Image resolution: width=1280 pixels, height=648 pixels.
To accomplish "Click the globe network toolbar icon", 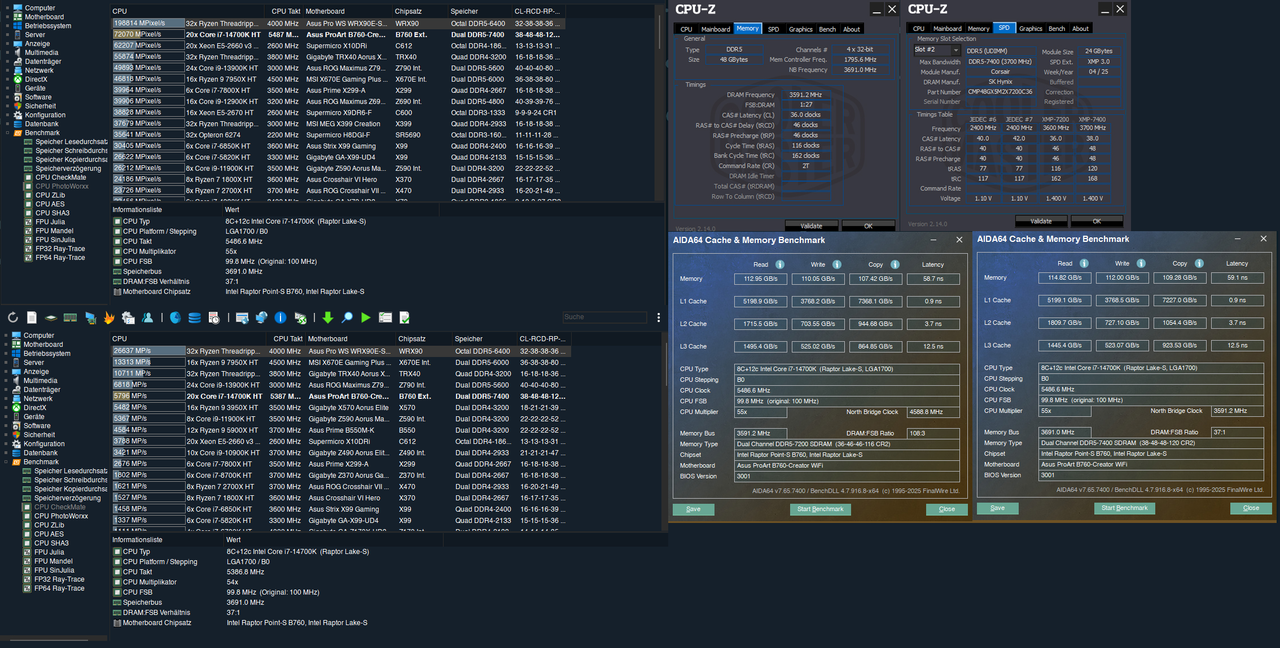I will [262, 318].
